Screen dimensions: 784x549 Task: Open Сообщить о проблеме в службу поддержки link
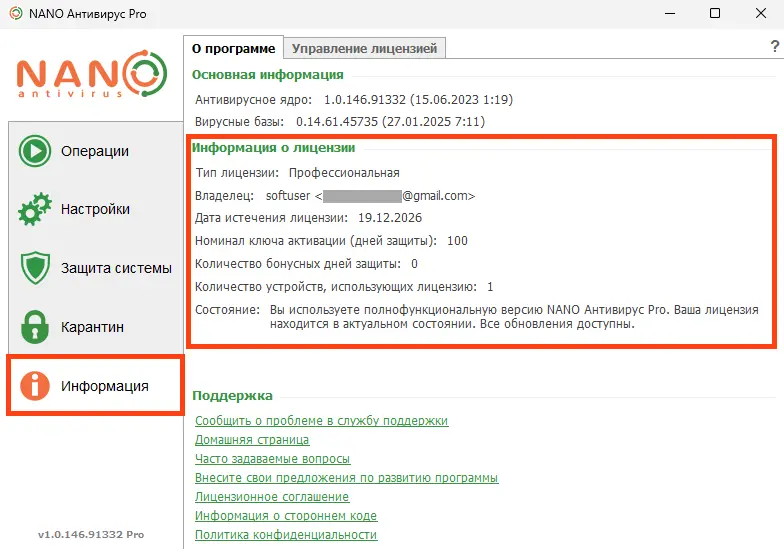point(322,421)
